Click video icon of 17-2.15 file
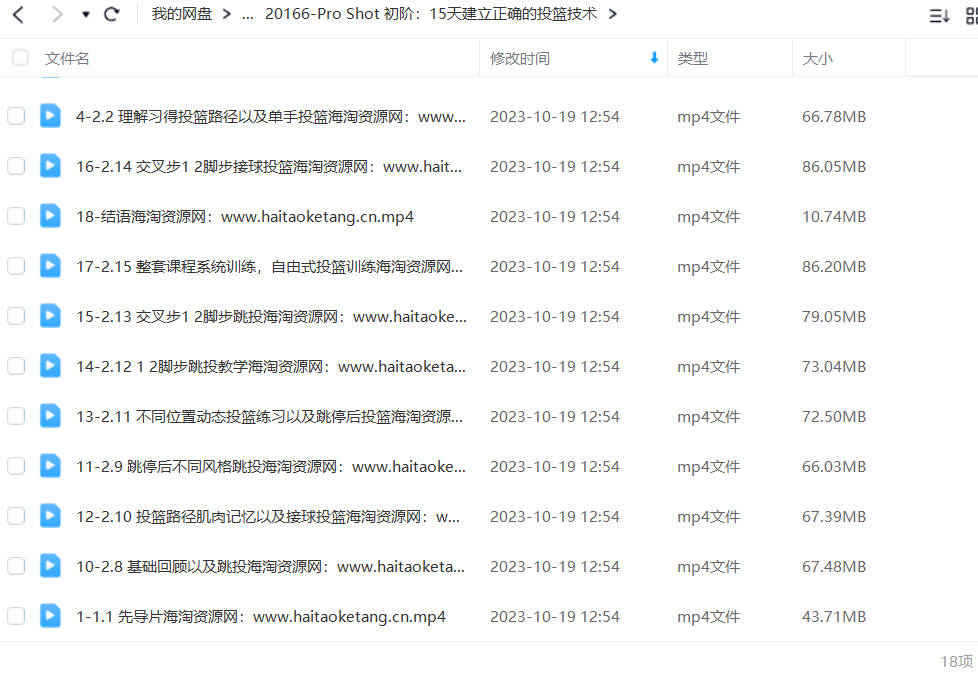Image resolution: width=978 pixels, height=678 pixels. tap(51, 266)
